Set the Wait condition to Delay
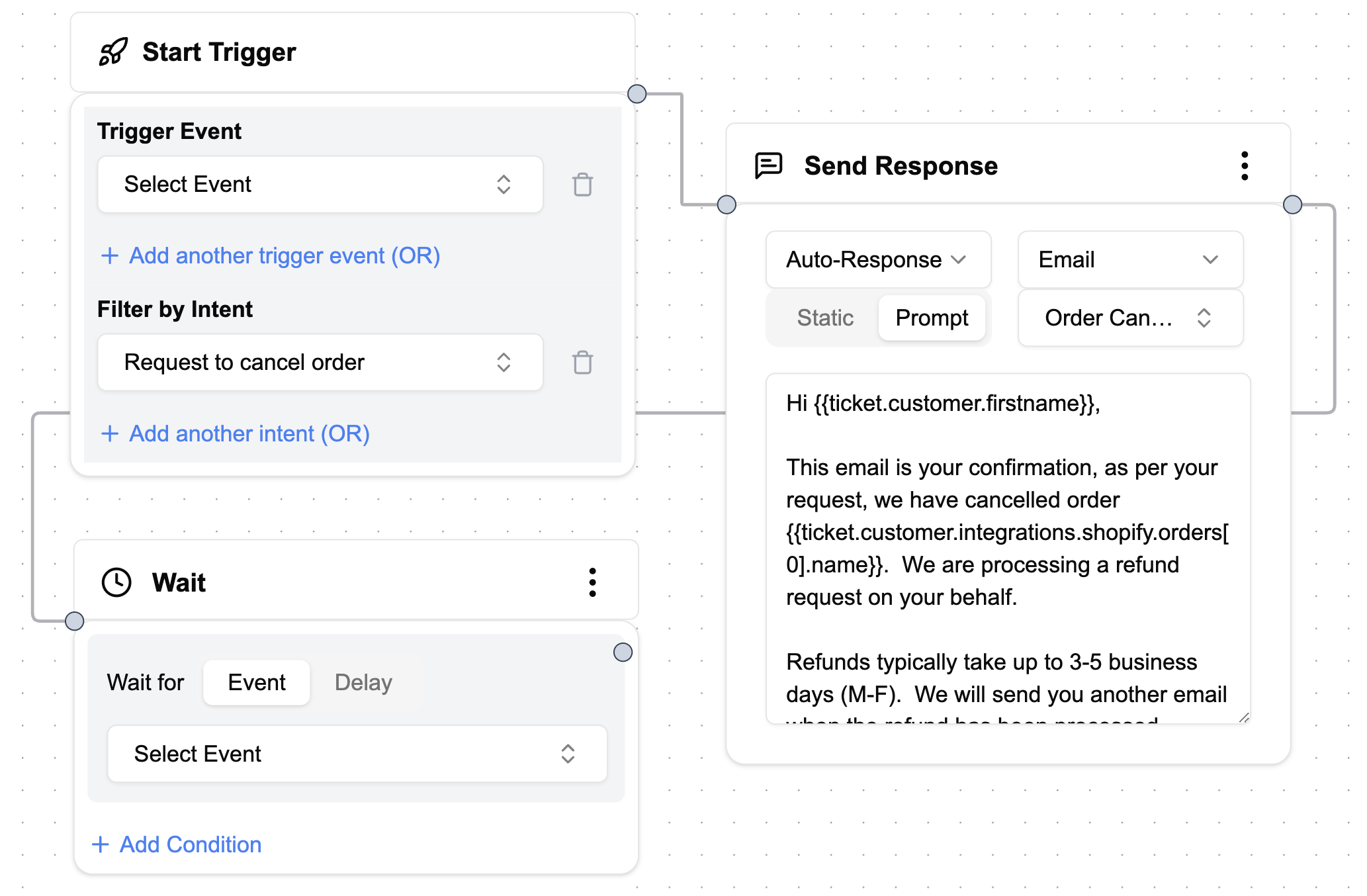The height and width of the screenshot is (896, 1367). coord(363,682)
